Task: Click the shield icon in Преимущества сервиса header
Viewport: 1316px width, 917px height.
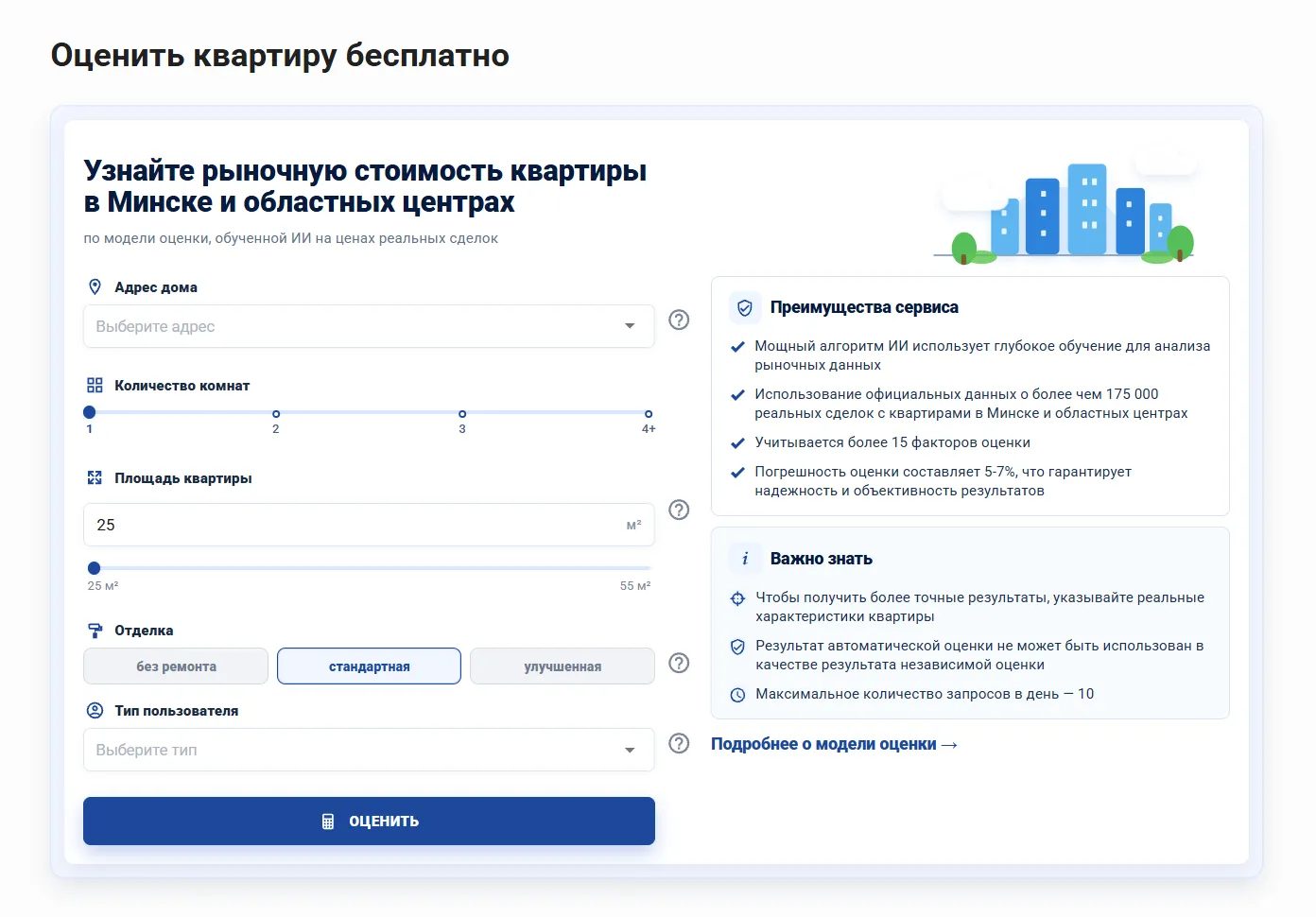Action: [x=745, y=308]
